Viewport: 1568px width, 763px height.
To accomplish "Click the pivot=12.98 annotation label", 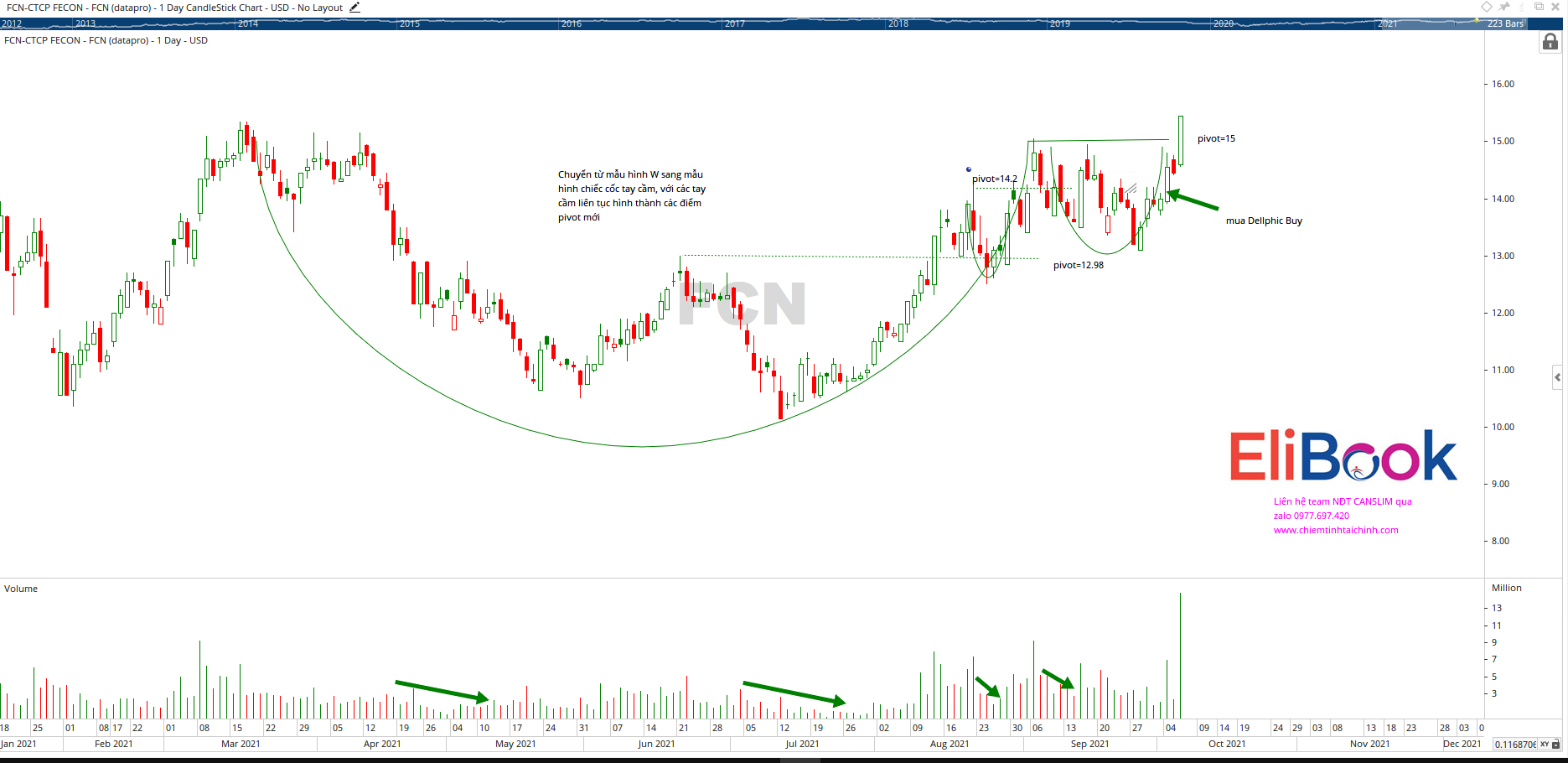I will [x=1078, y=266].
